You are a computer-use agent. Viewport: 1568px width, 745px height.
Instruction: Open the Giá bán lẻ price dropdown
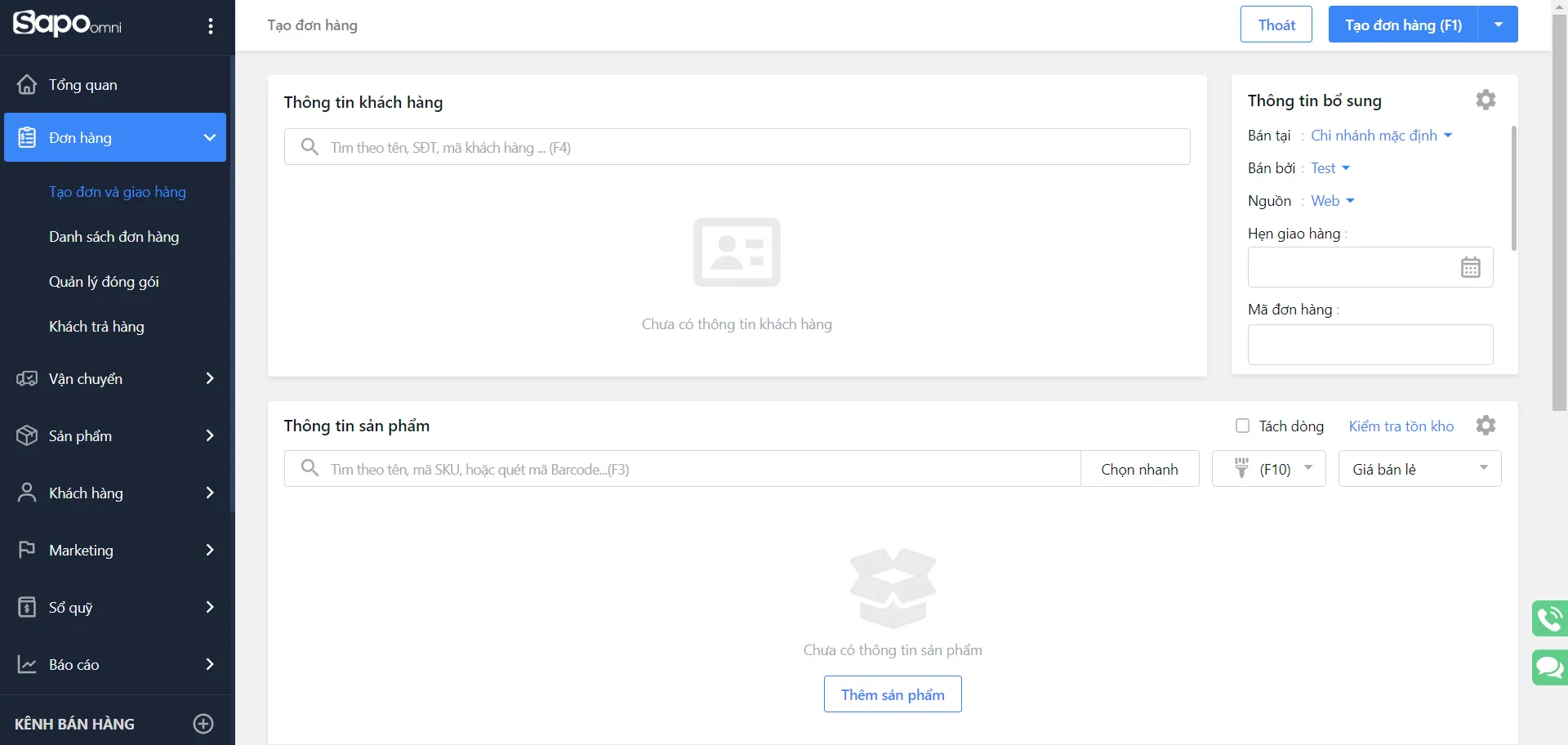(1419, 469)
